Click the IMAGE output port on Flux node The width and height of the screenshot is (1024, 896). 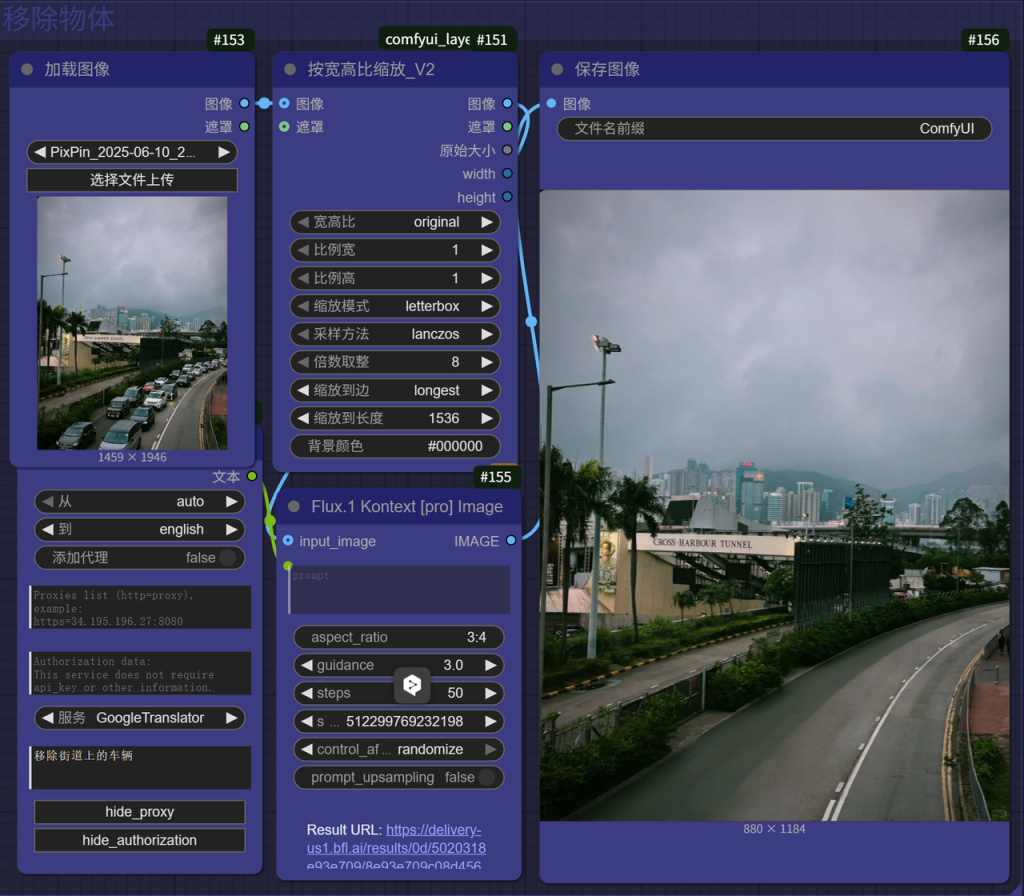[x=510, y=541]
